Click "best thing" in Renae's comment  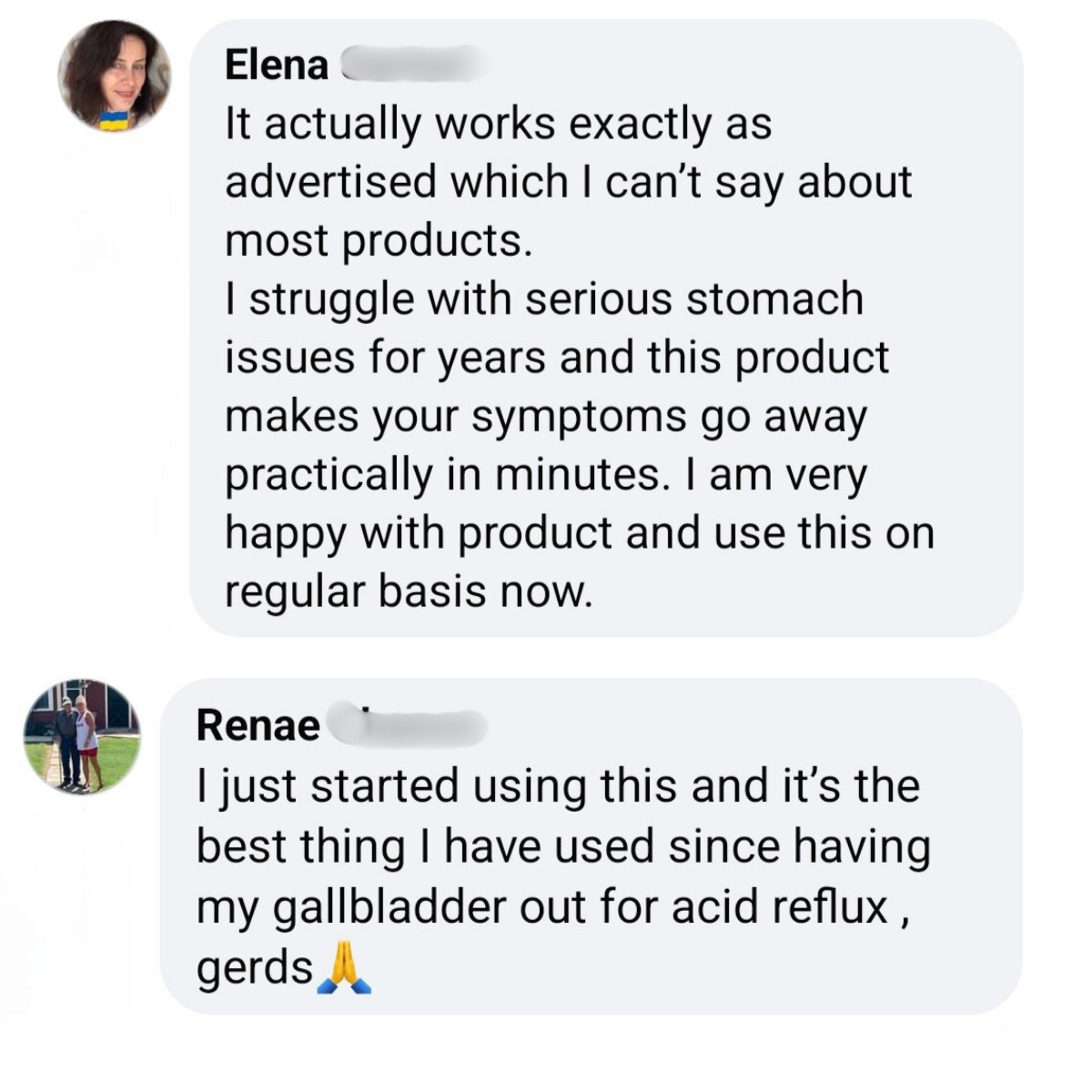[x=300, y=846]
